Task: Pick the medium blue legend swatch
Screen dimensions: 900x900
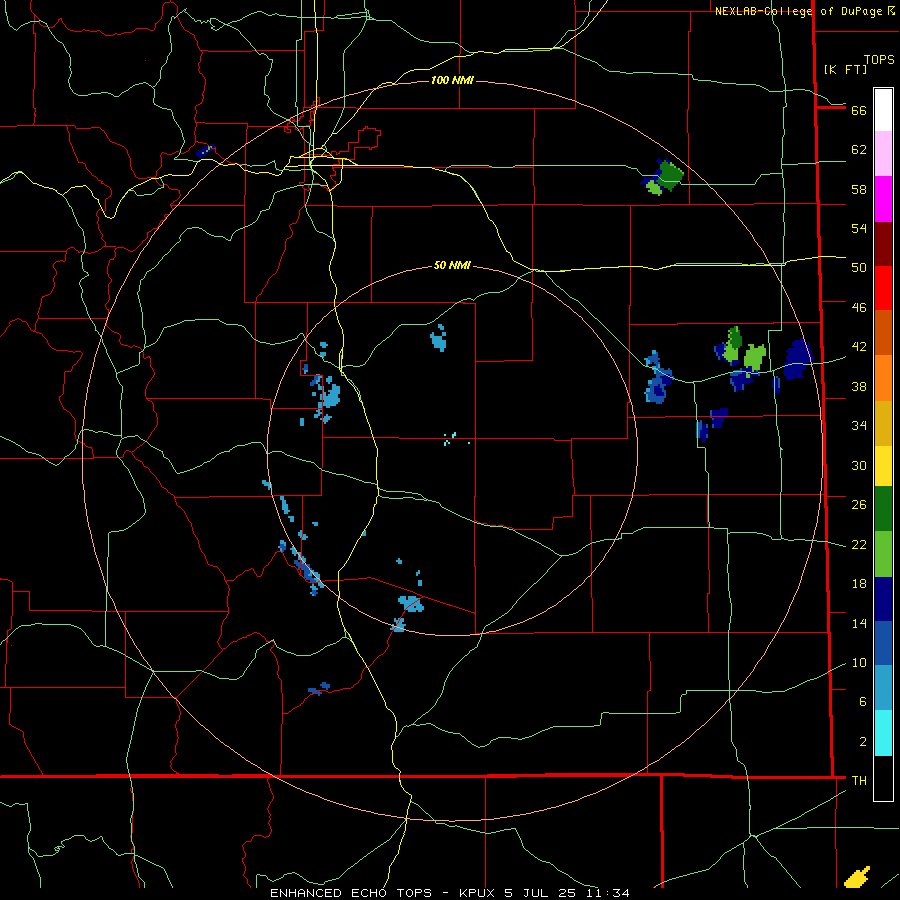Action: pos(883,643)
